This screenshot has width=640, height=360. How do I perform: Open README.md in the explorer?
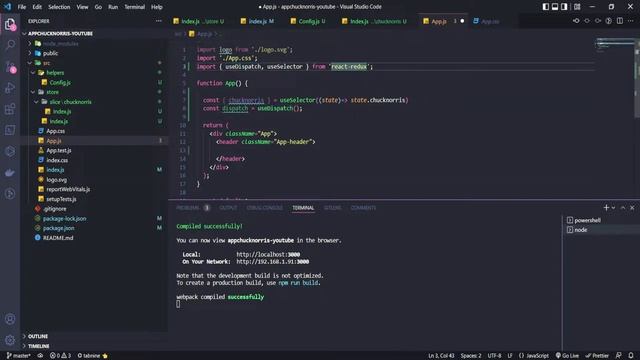coord(58,238)
